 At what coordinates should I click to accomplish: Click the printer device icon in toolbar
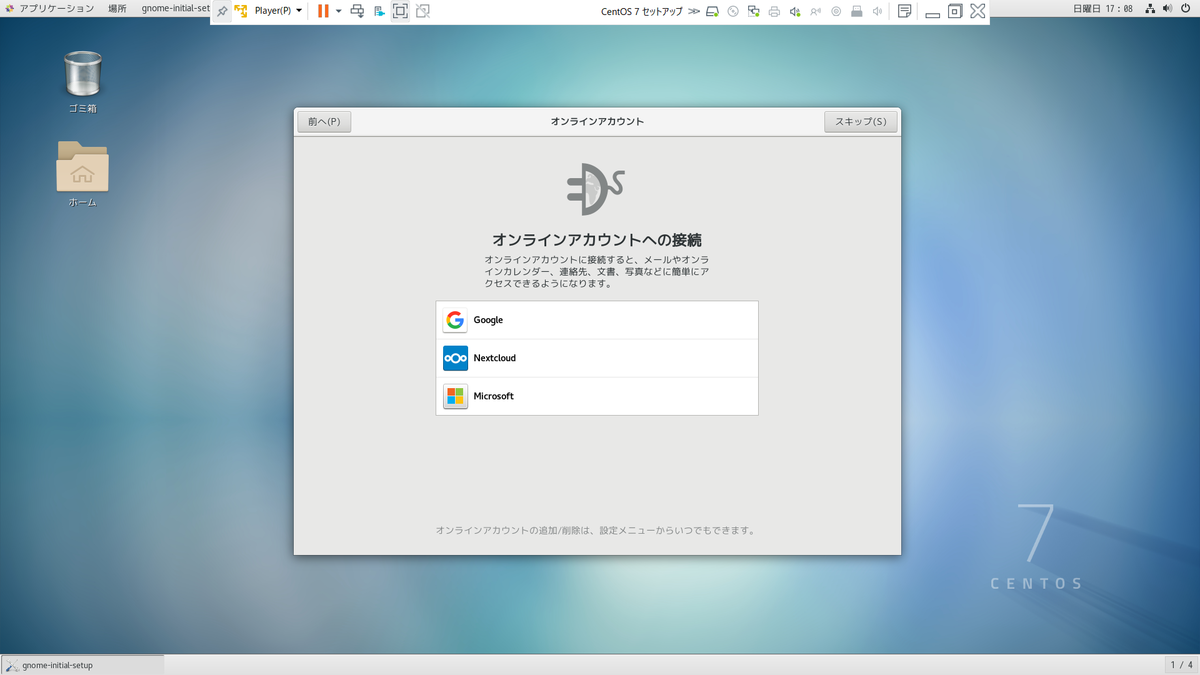click(x=774, y=11)
